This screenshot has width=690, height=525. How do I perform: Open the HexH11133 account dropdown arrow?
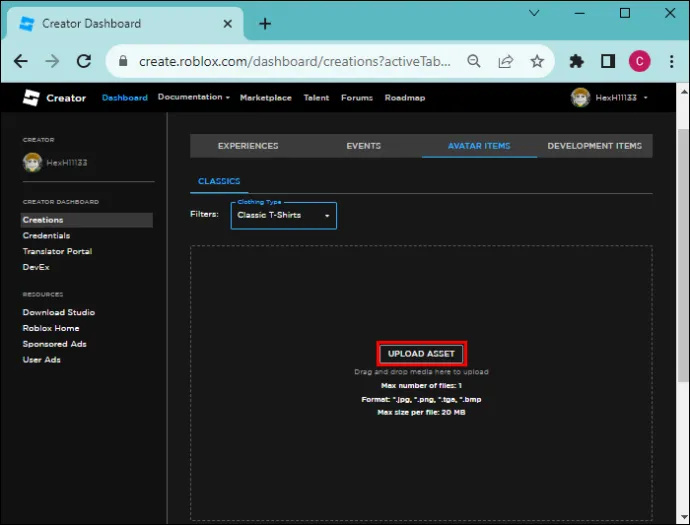tap(646, 98)
